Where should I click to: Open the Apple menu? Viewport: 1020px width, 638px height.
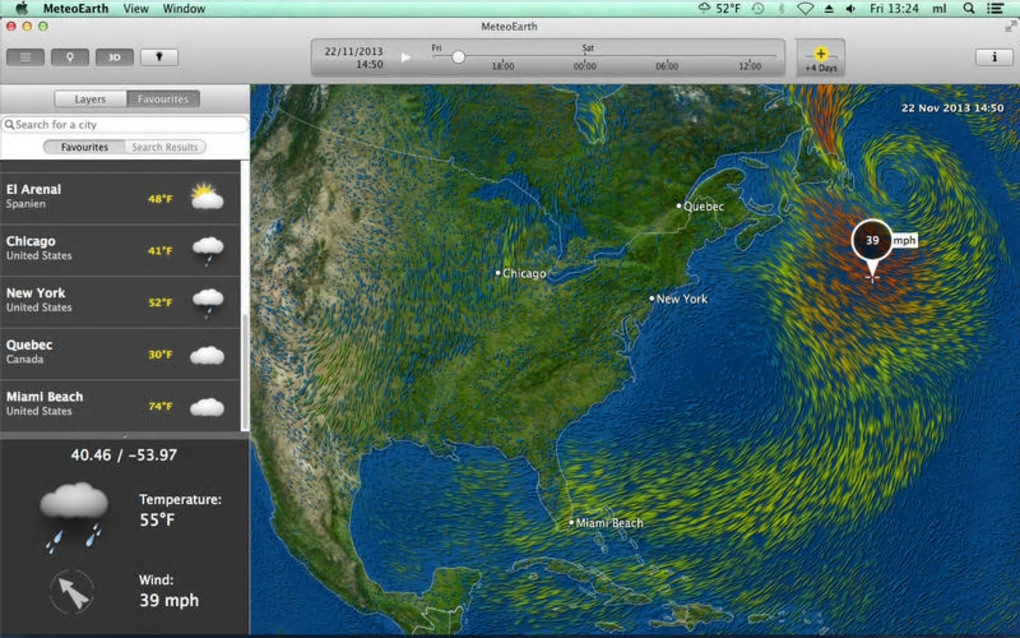click(x=21, y=8)
